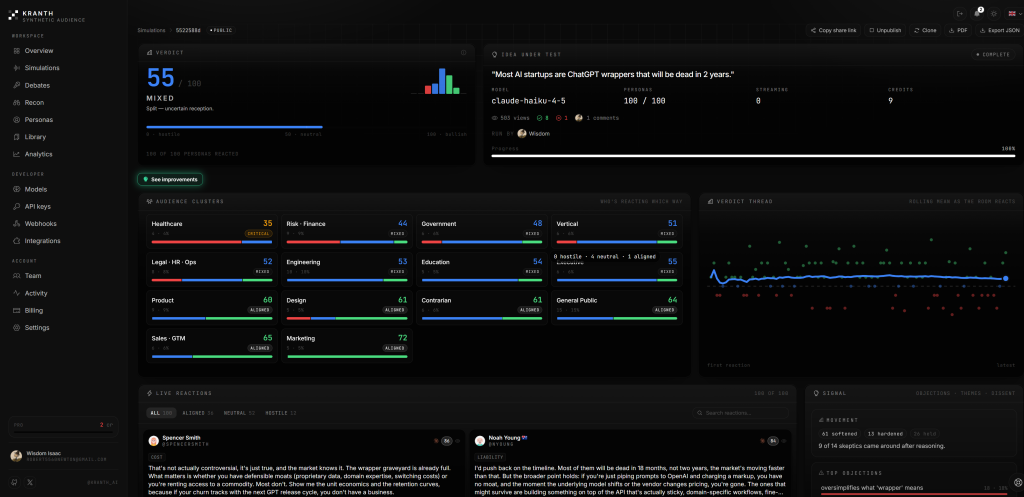Click the latest point on the verdict thread line
Image resolution: width=1024 pixels, height=497 pixels.
click(x=1006, y=279)
